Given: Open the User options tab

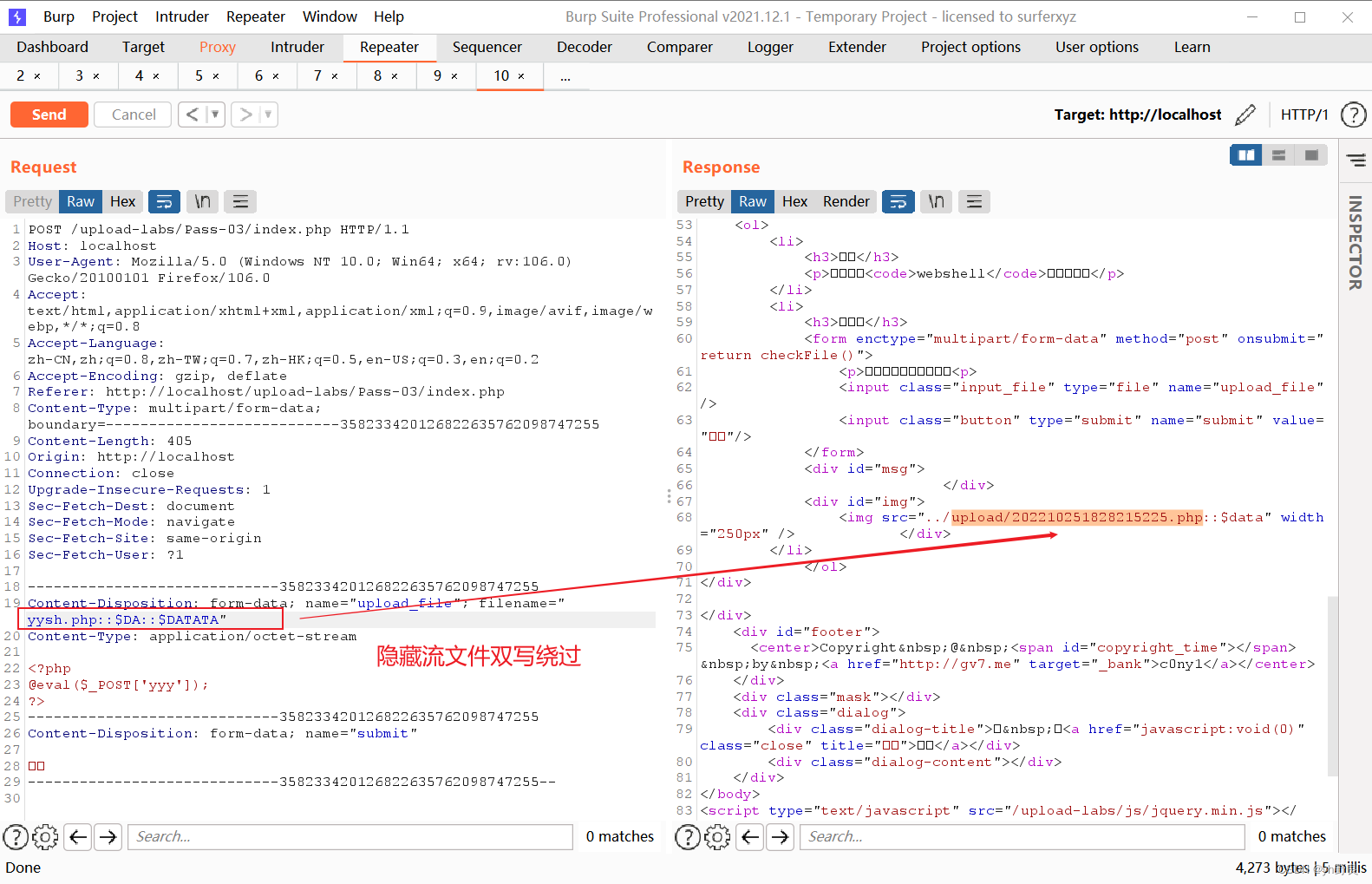Looking at the screenshot, I should click(x=1097, y=47).
